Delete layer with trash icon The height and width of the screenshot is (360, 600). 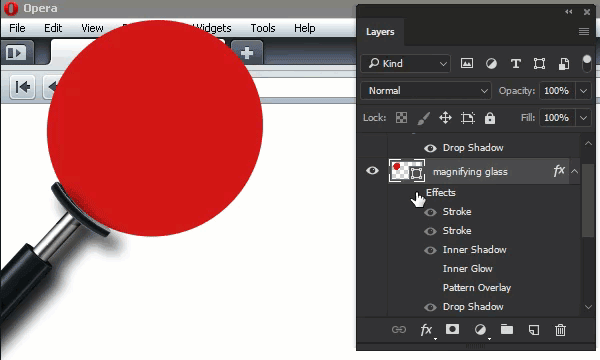[x=561, y=329]
